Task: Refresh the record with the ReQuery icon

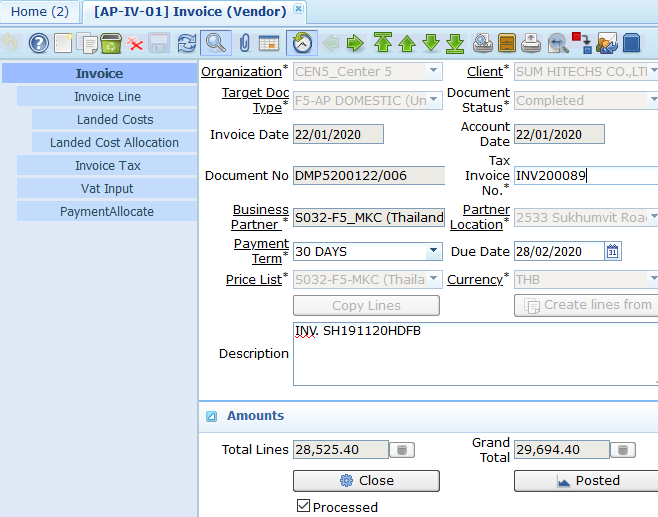Action: coord(186,43)
